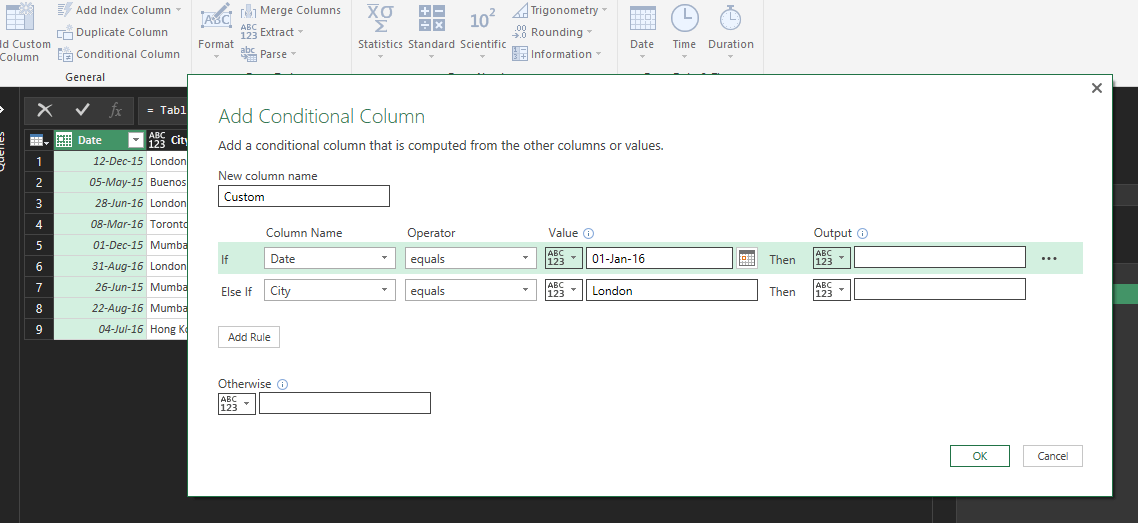Click the If row output field
The image size is (1138, 523).
tap(940, 258)
